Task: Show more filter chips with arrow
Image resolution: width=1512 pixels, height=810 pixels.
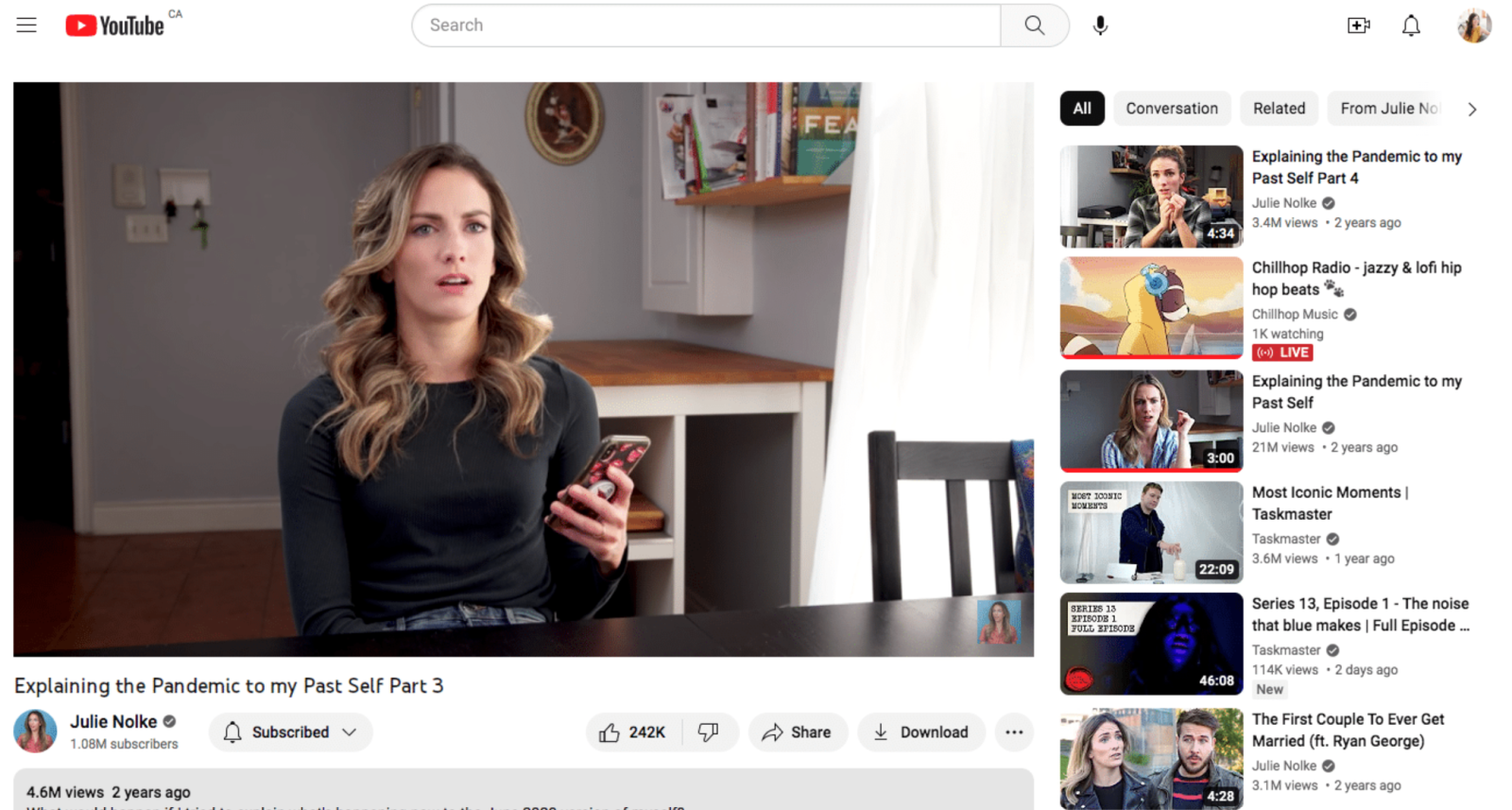Action: (1472, 109)
